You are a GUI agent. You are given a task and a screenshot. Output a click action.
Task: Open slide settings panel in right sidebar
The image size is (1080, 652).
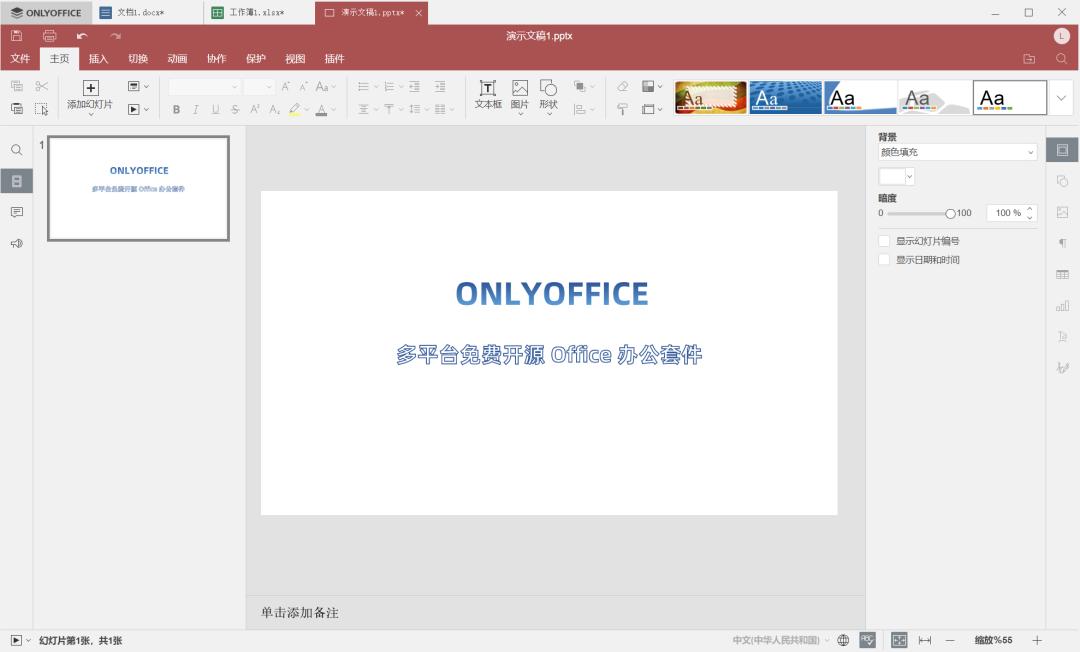[x=1062, y=149]
